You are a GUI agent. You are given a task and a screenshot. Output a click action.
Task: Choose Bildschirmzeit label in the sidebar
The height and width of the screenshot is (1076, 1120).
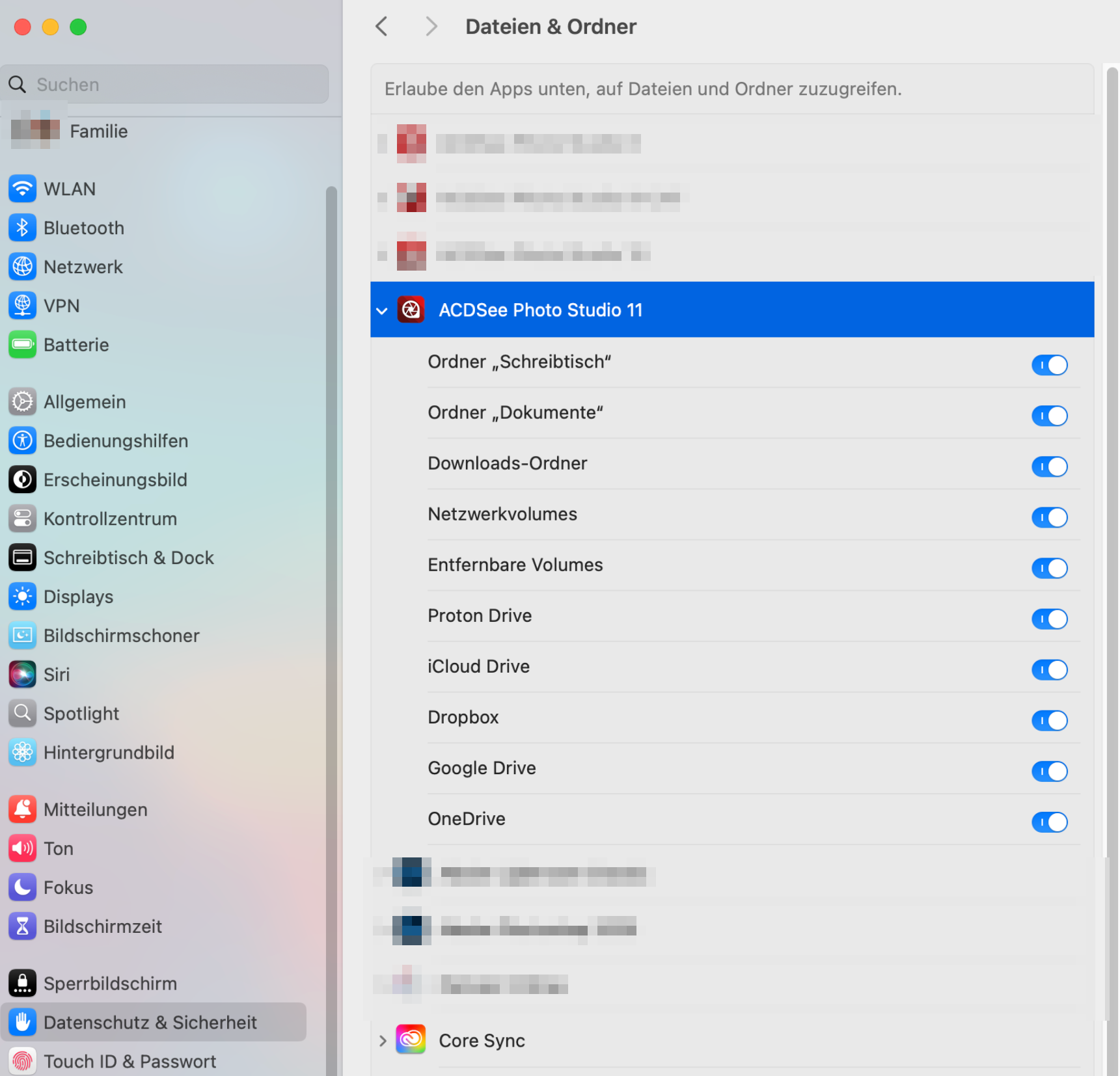point(103,926)
